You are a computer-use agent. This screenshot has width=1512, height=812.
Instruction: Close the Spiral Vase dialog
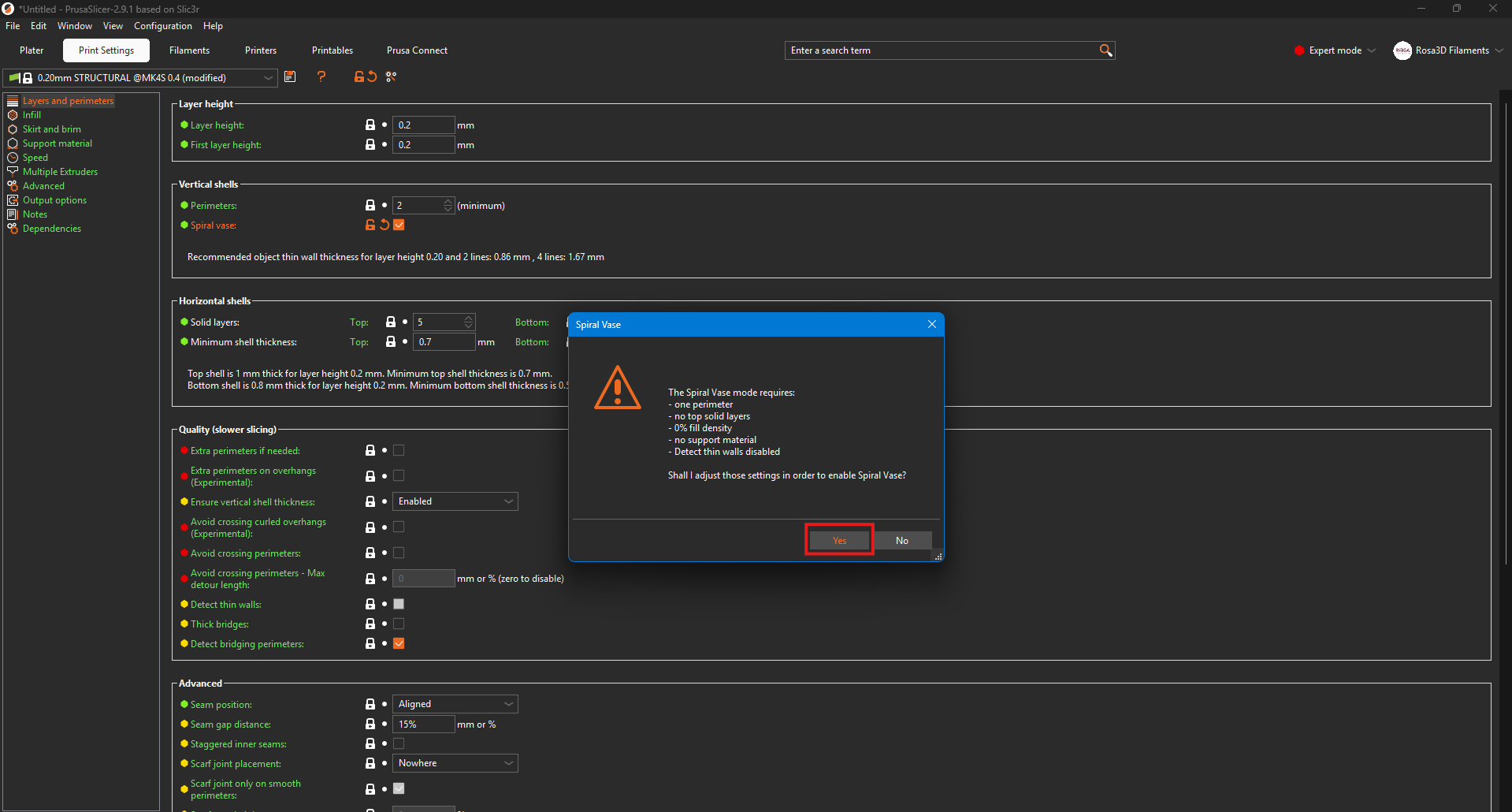[932, 324]
